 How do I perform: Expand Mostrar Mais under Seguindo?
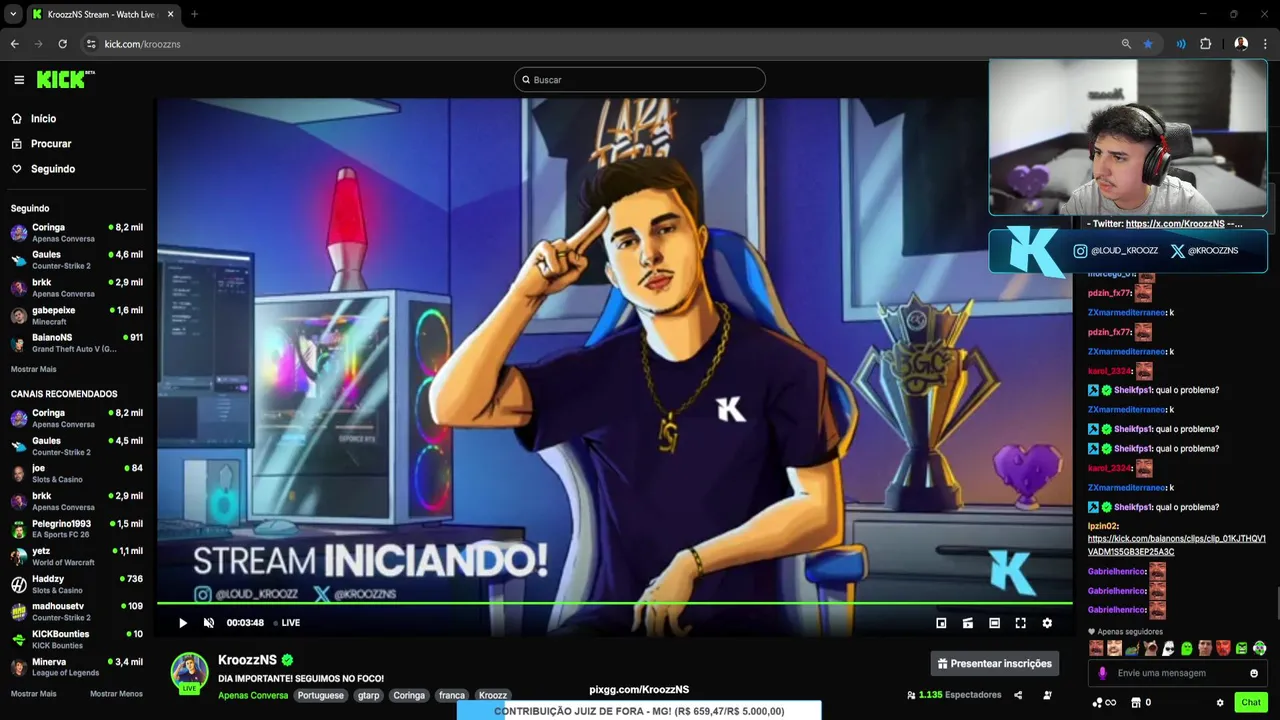(x=33, y=369)
